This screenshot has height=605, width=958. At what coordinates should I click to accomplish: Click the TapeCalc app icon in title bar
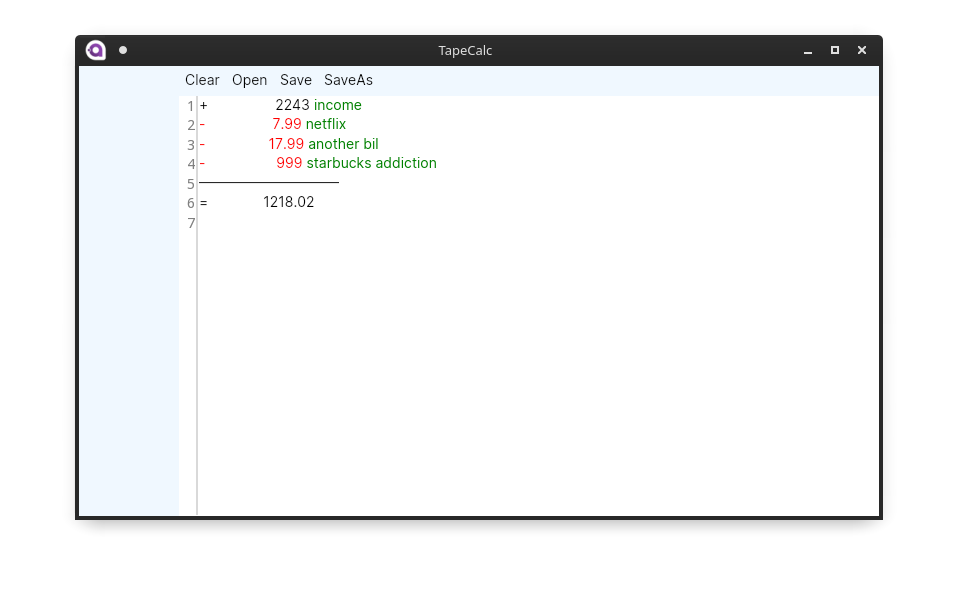click(95, 50)
